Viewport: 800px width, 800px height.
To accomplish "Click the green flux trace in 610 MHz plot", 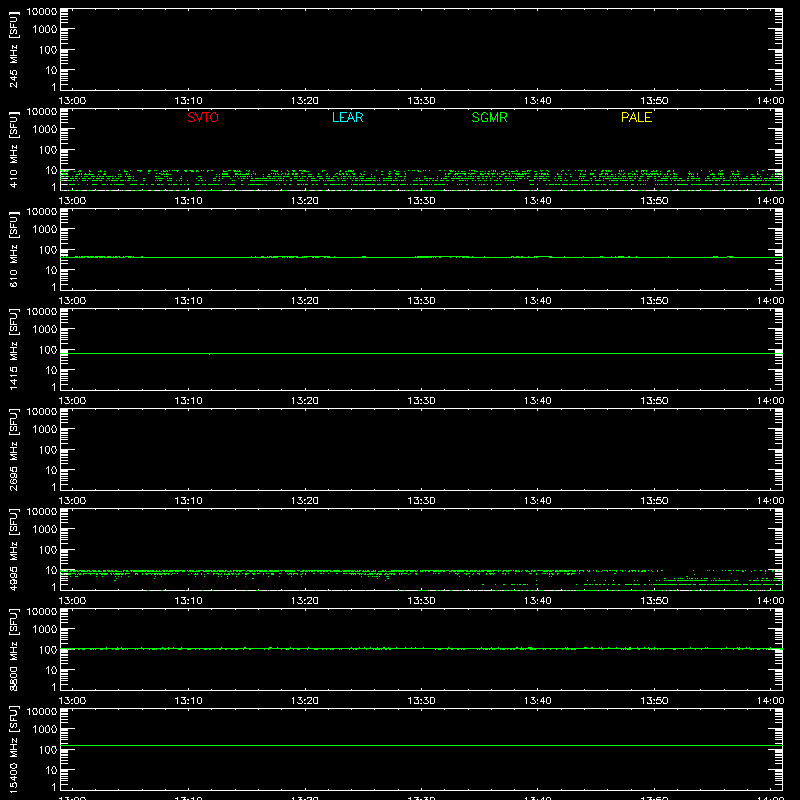I will point(421,257).
